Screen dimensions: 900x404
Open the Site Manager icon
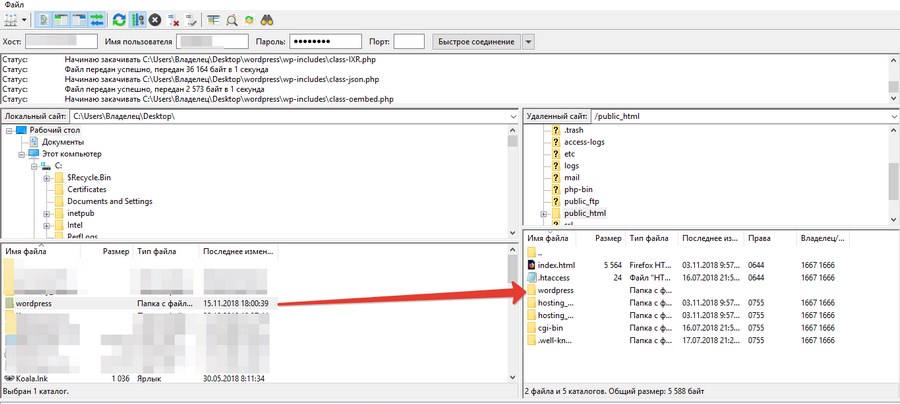tap(10, 19)
